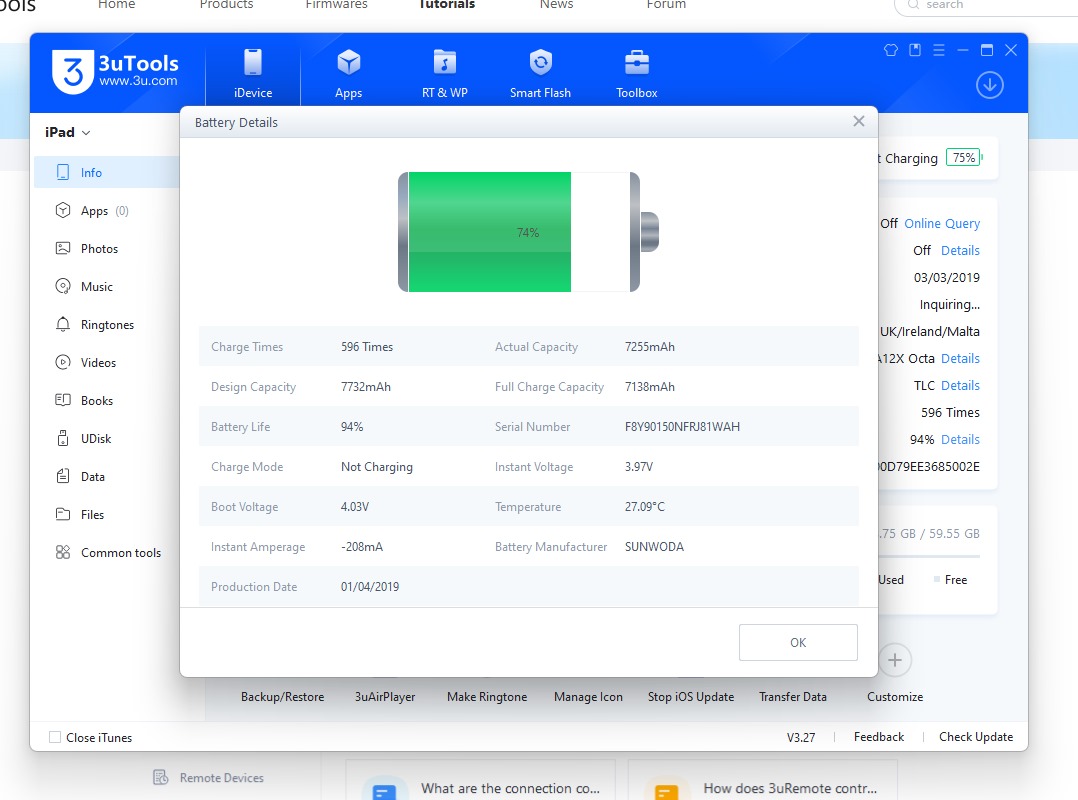Click the 7255mAh actual capacity value
Viewport: 1078px width, 800px height.
coord(650,347)
